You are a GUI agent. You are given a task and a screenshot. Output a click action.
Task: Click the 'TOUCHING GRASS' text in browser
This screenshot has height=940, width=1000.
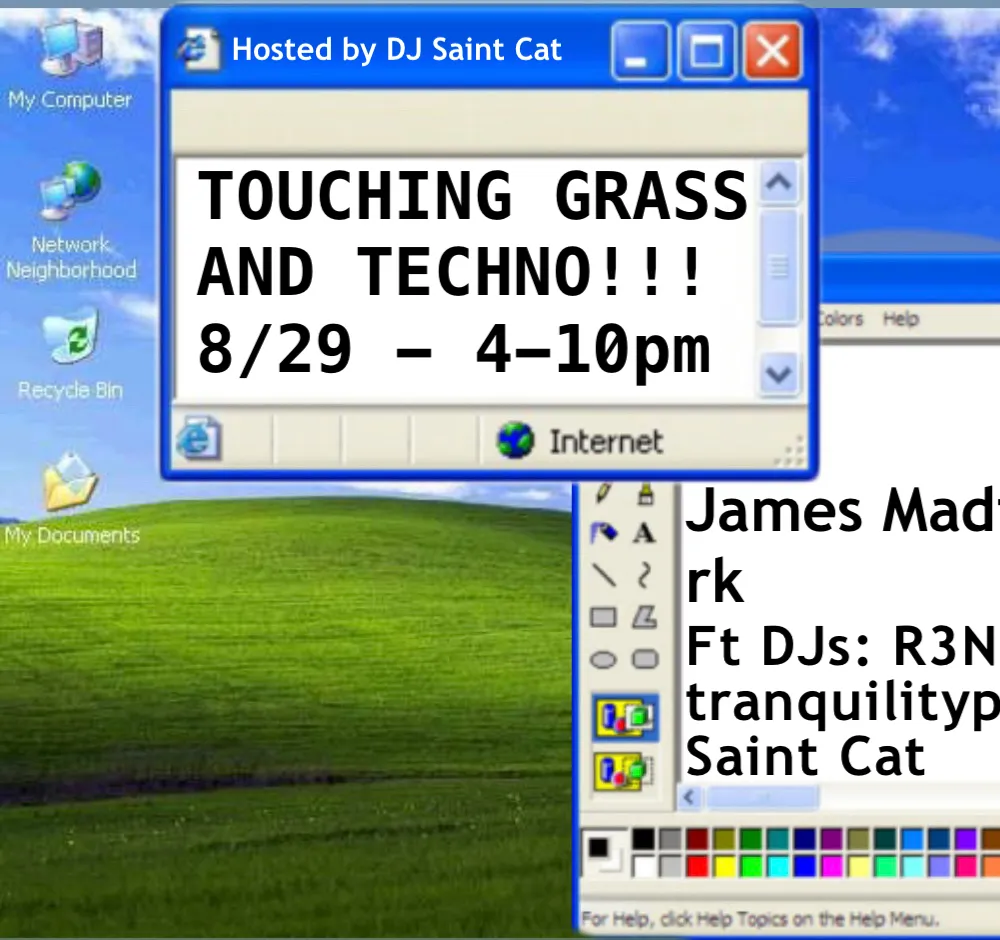tap(472, 195)
